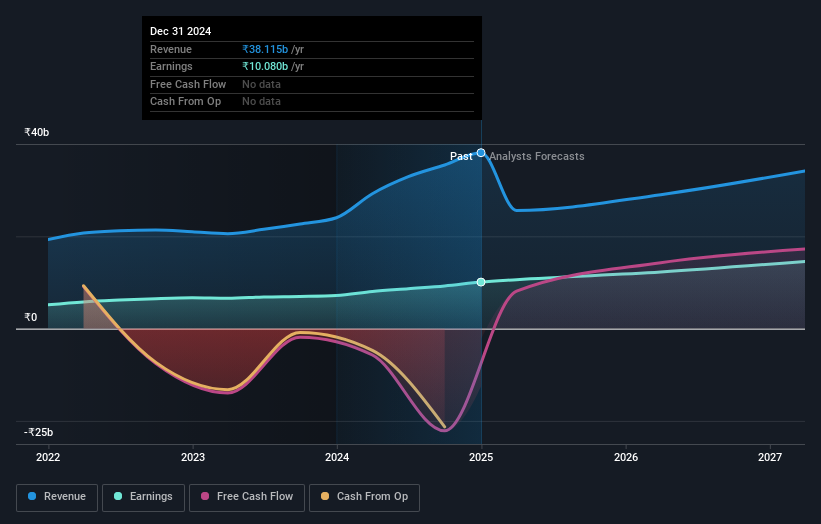The image size is (821, 524).
Task: Click the Revenue data point marker at 2025
Action: click(x=481, y=153)
